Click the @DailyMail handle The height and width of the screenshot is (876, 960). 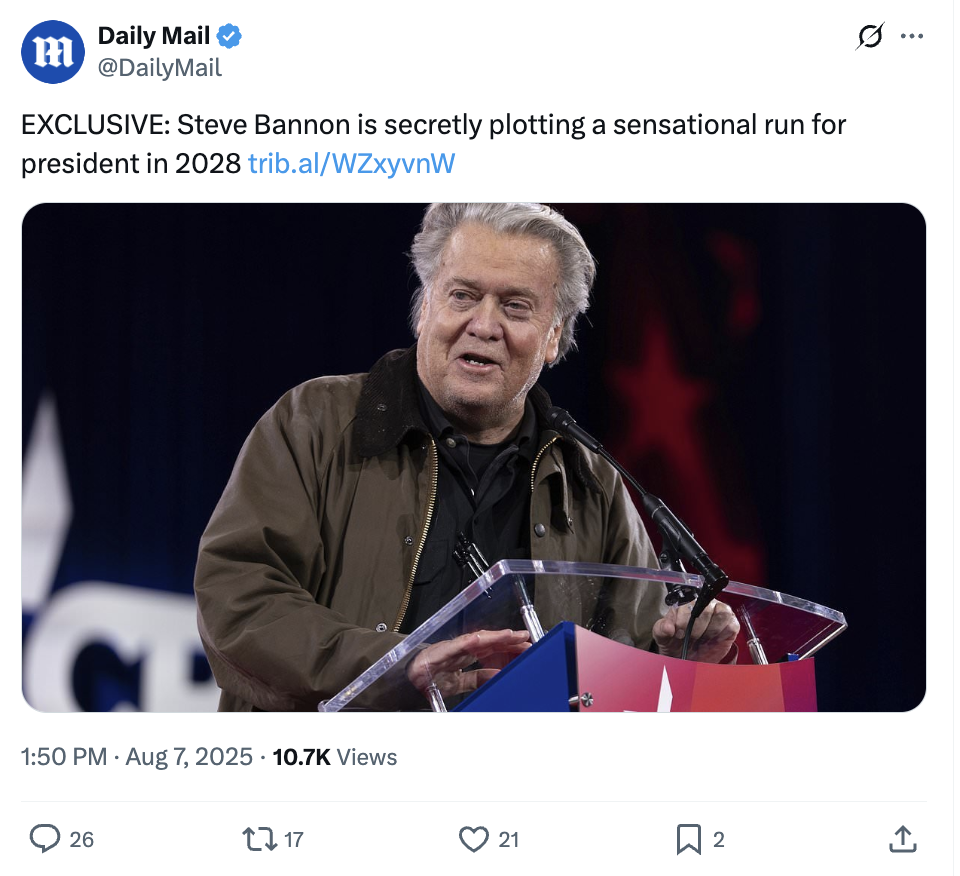[x=159, y=68]
